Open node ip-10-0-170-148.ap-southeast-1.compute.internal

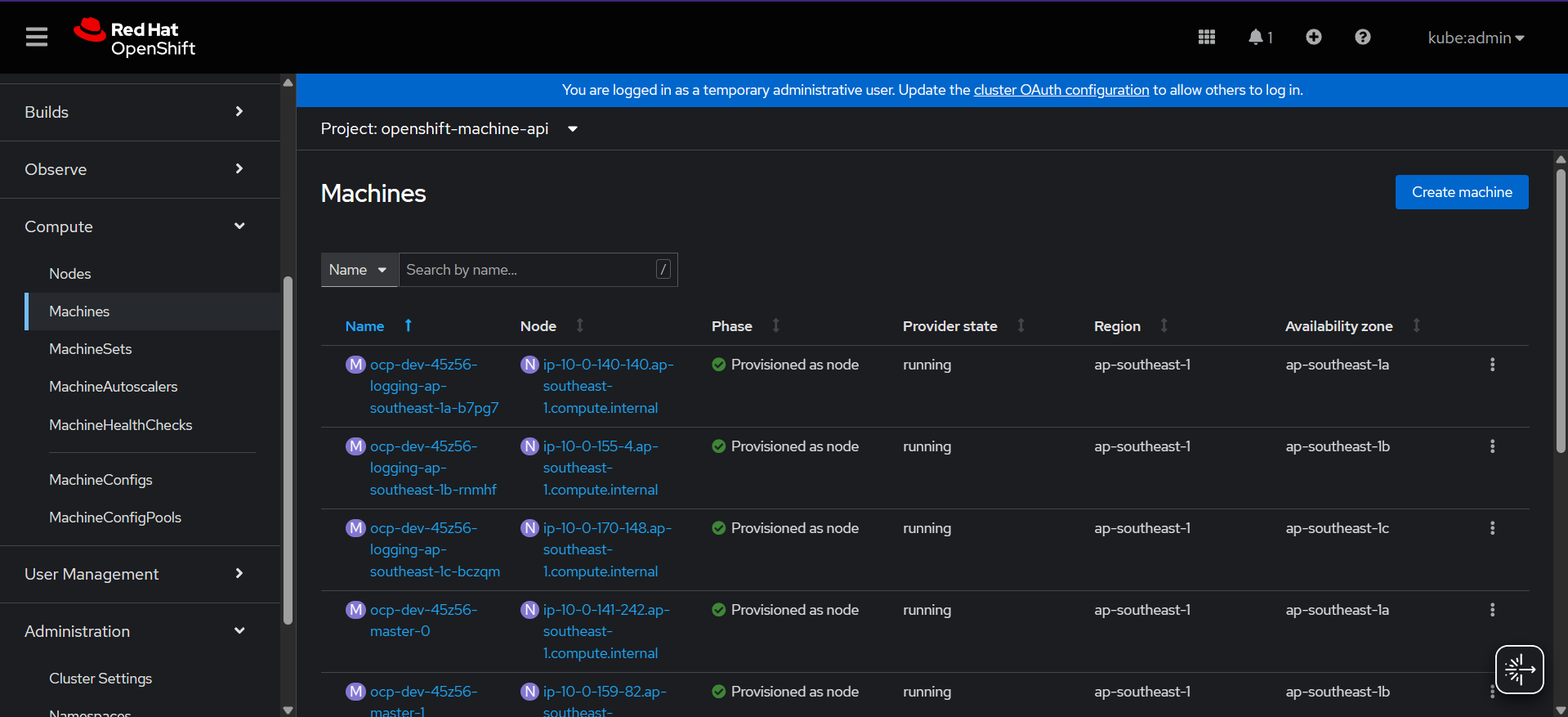click(x=607, y=549)
